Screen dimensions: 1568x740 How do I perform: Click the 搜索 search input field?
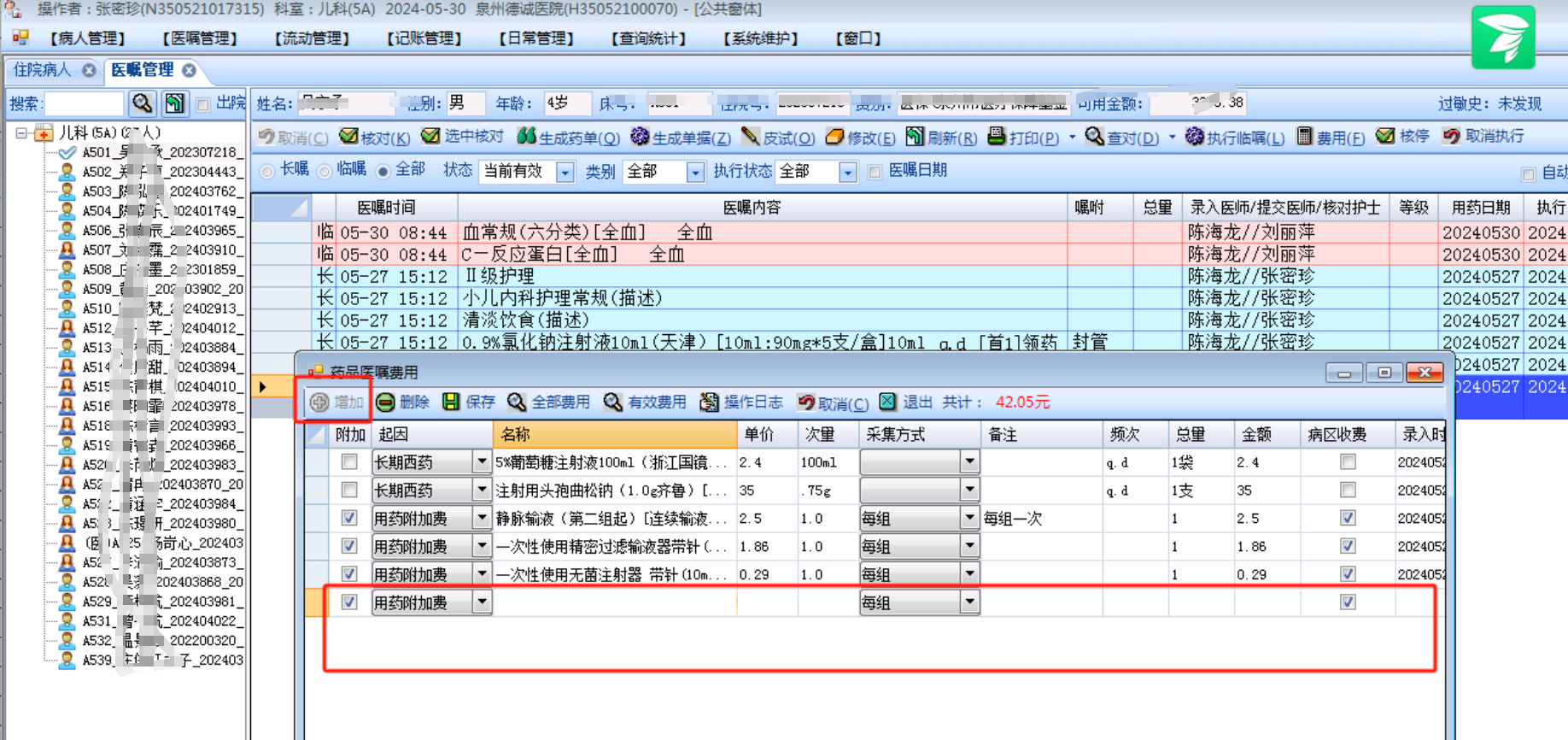(84, 104)
